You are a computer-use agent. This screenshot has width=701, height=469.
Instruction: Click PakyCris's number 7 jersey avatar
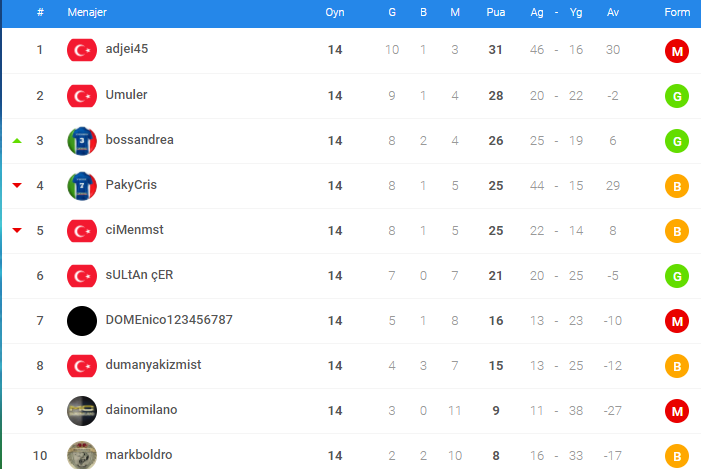click(x=82, y=186)
